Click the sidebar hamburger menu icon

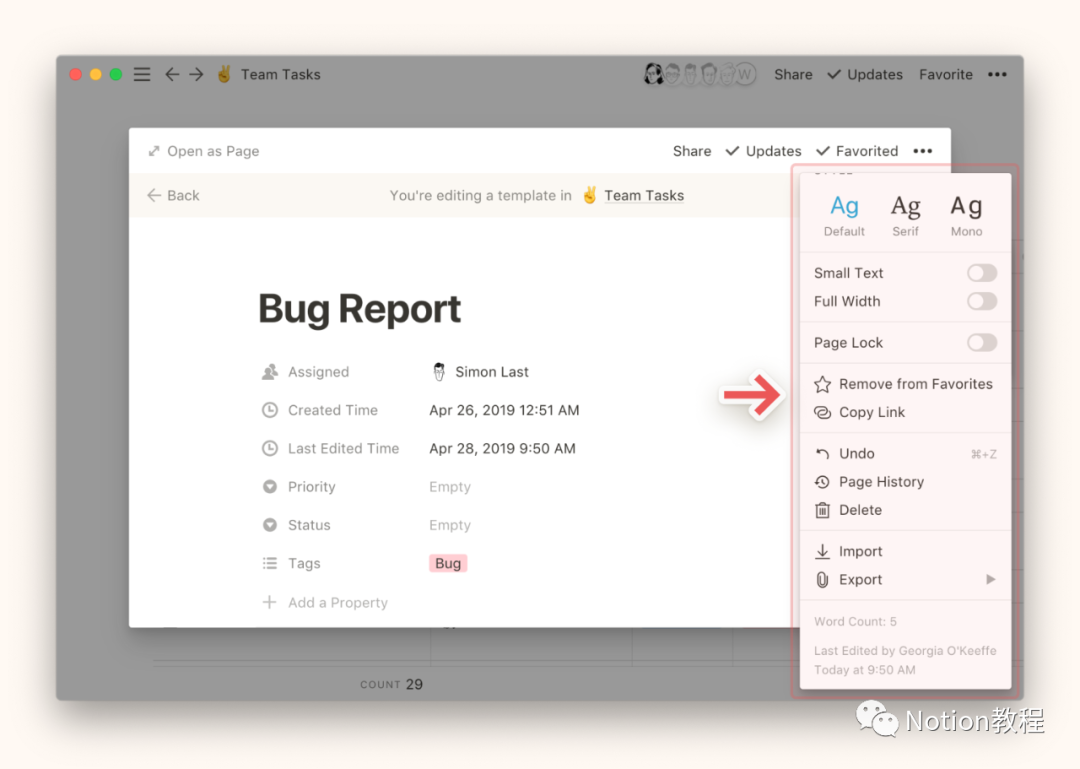142,74
